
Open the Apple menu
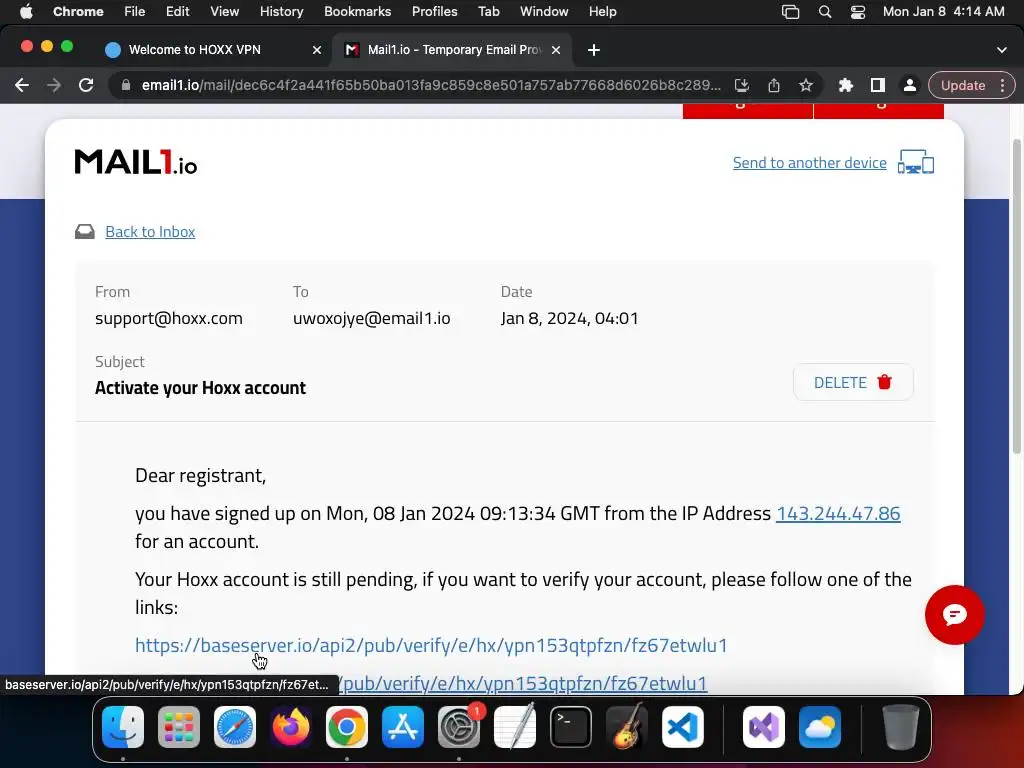click(26, 12)
